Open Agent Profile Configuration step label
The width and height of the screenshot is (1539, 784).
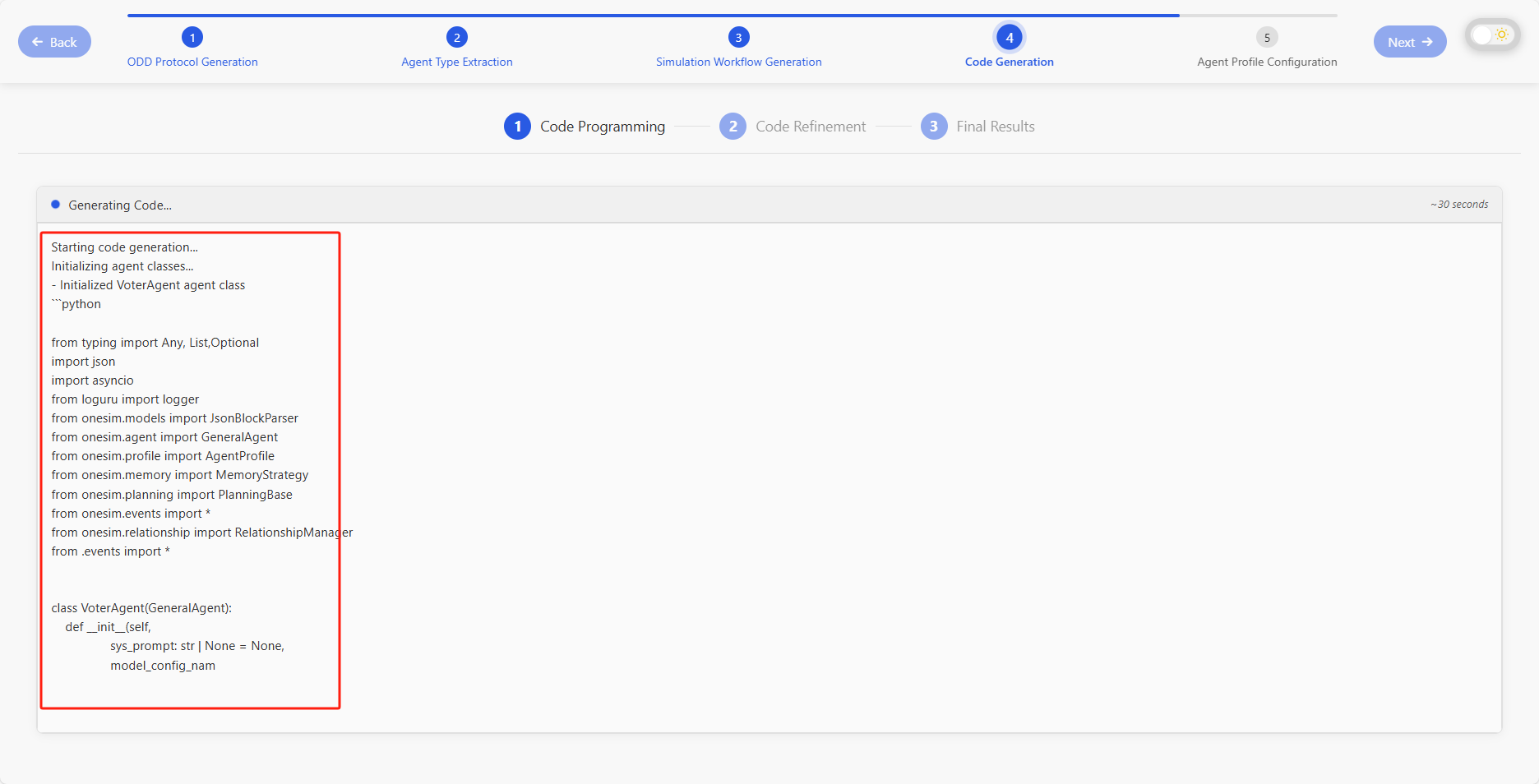click(x=1267, y=62)
